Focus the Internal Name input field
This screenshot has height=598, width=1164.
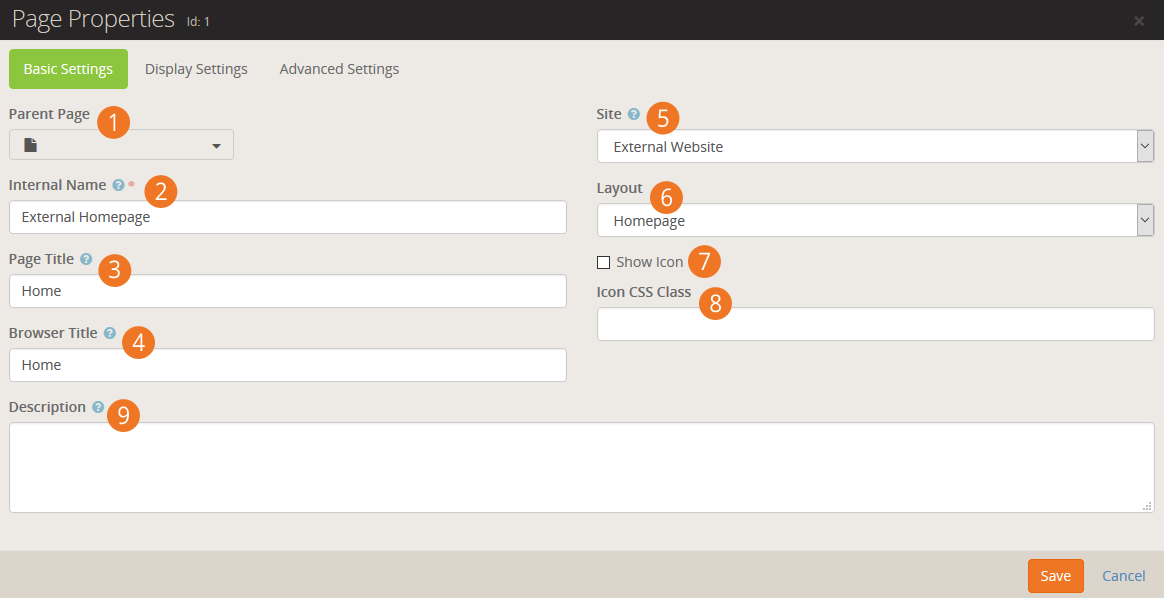[288, 217]
